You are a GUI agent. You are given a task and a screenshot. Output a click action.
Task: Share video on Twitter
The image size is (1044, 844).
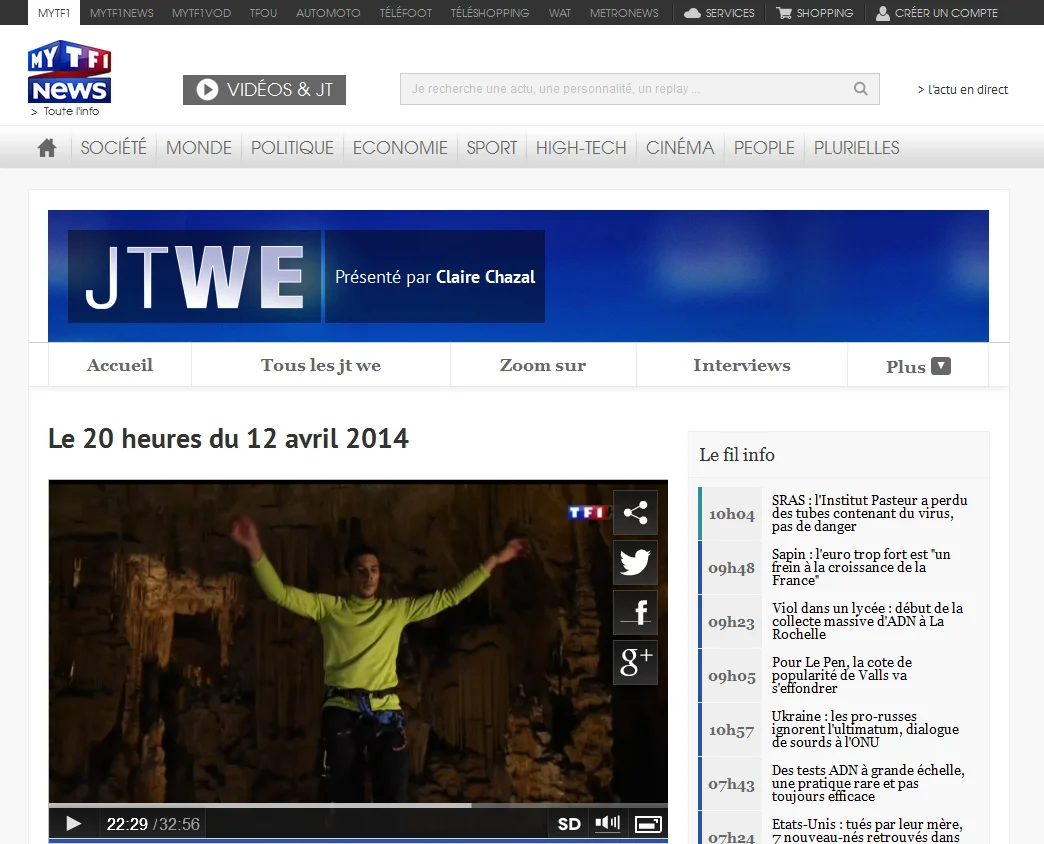coord(635,562)
